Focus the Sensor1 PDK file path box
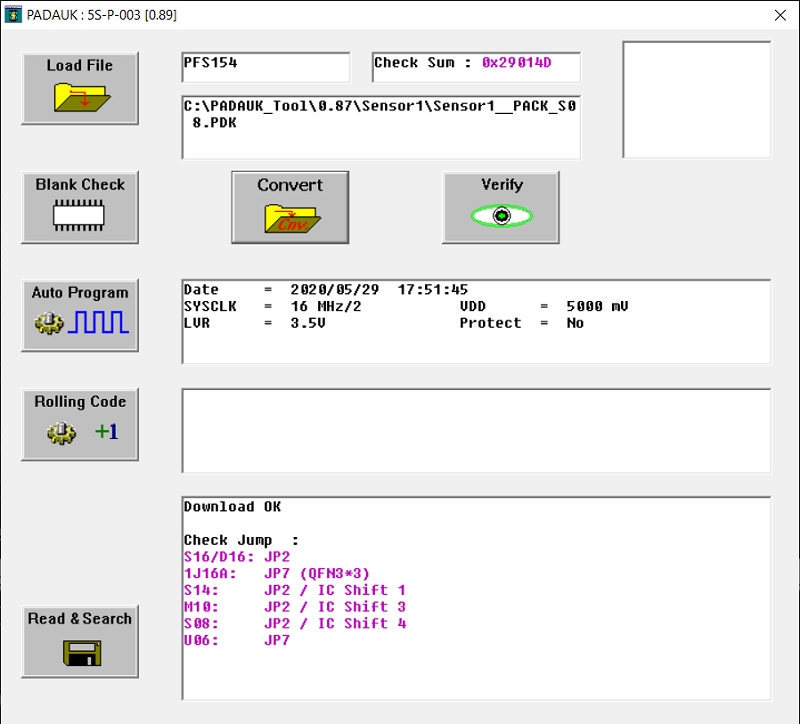The height and width of the screenshot is (724, 800). point(380,126)
